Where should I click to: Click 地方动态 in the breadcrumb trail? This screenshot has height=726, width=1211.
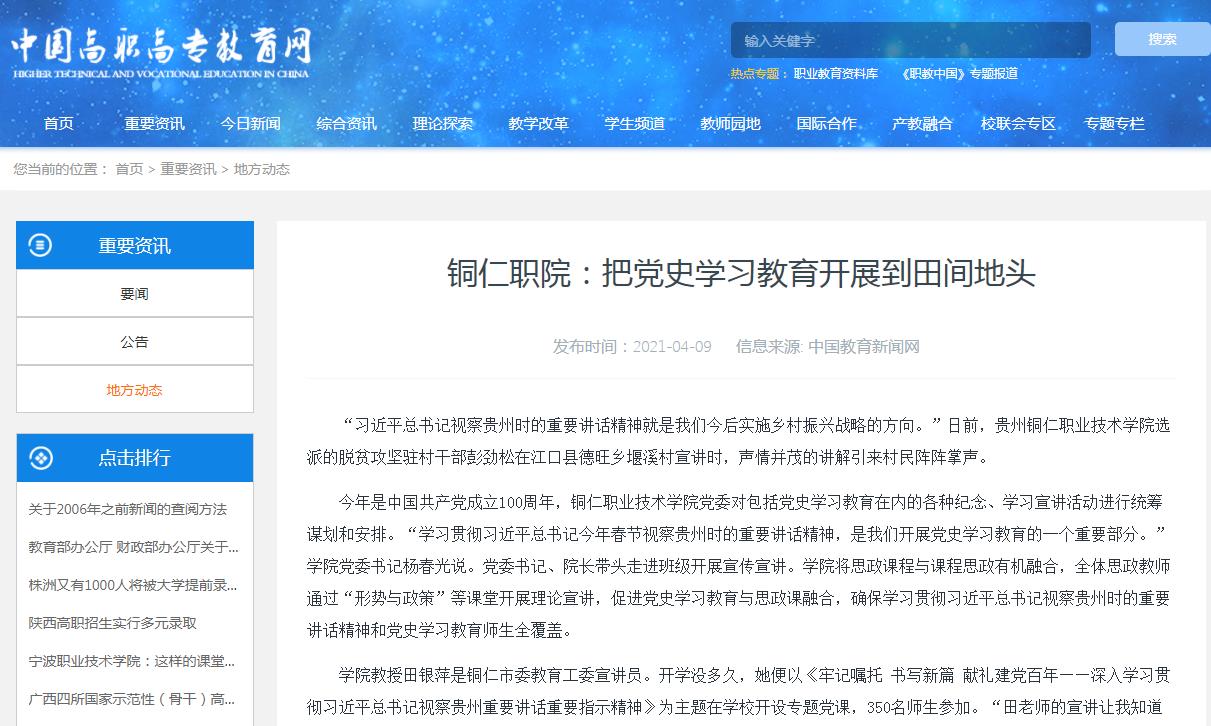click(262, 169)
